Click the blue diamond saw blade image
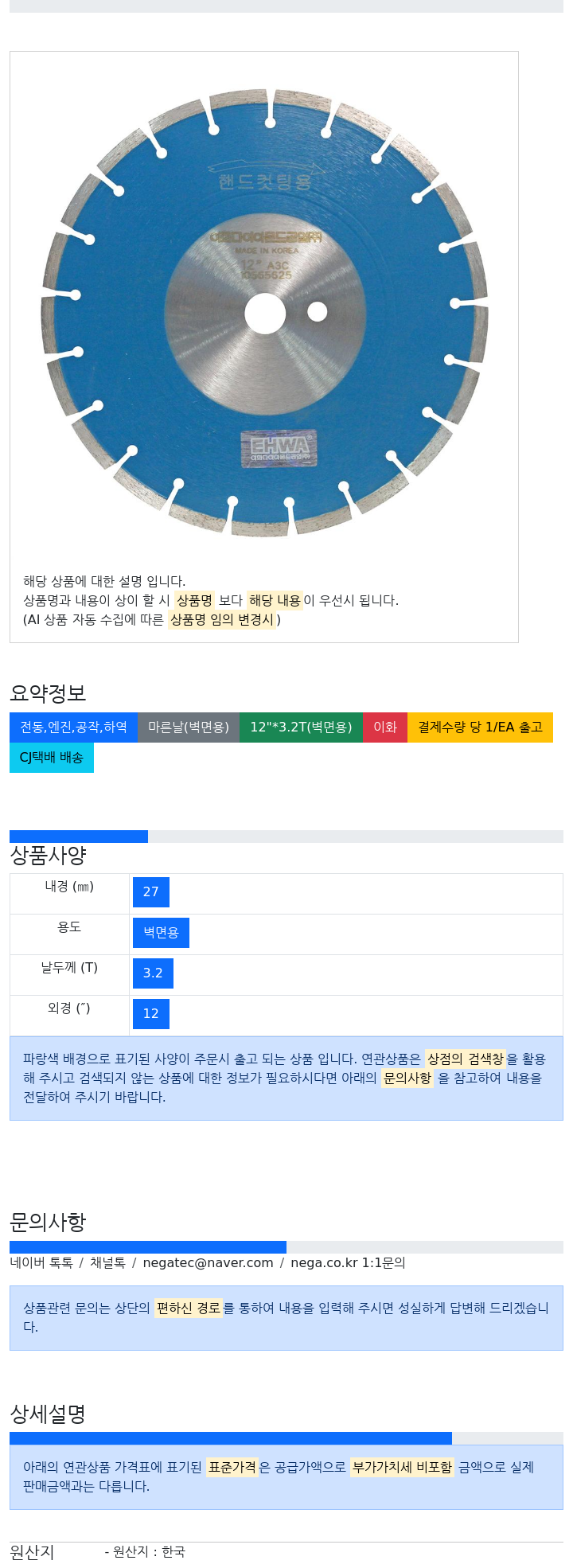The width and height of the screenshot is (573, 1568). (x=264, y=312)
